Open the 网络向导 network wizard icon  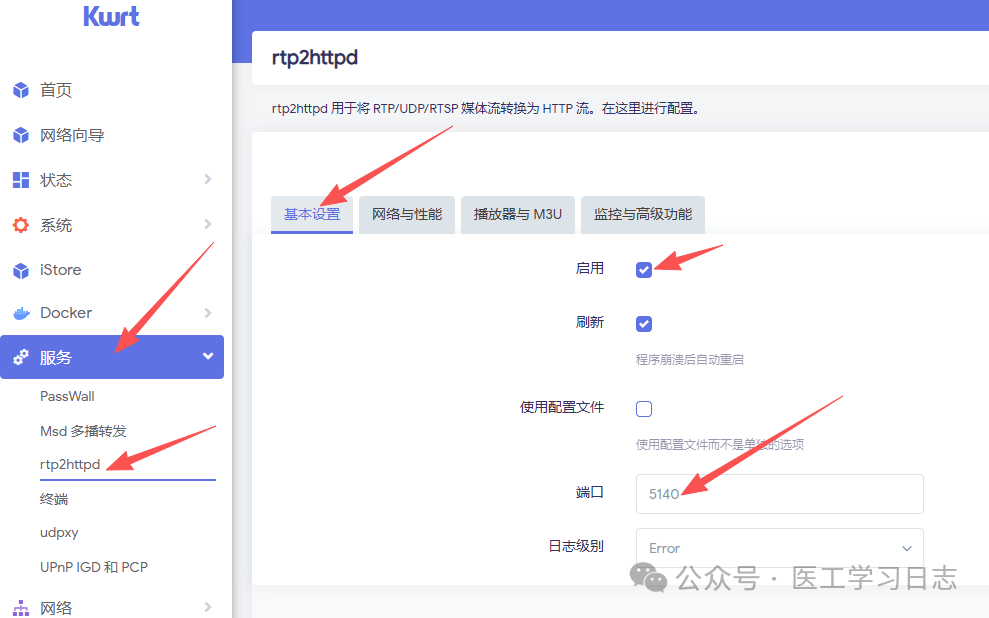[x=22, y=134]
